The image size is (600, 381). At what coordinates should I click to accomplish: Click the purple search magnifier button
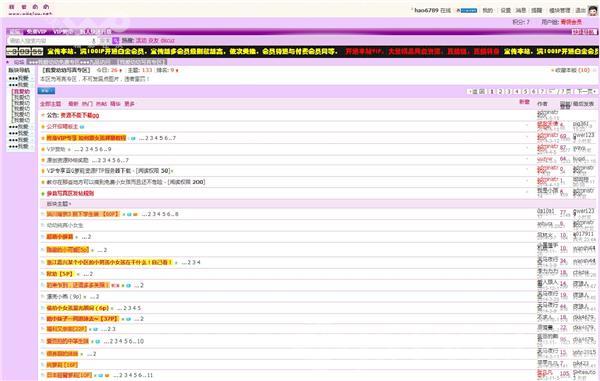tap(116, 40)
